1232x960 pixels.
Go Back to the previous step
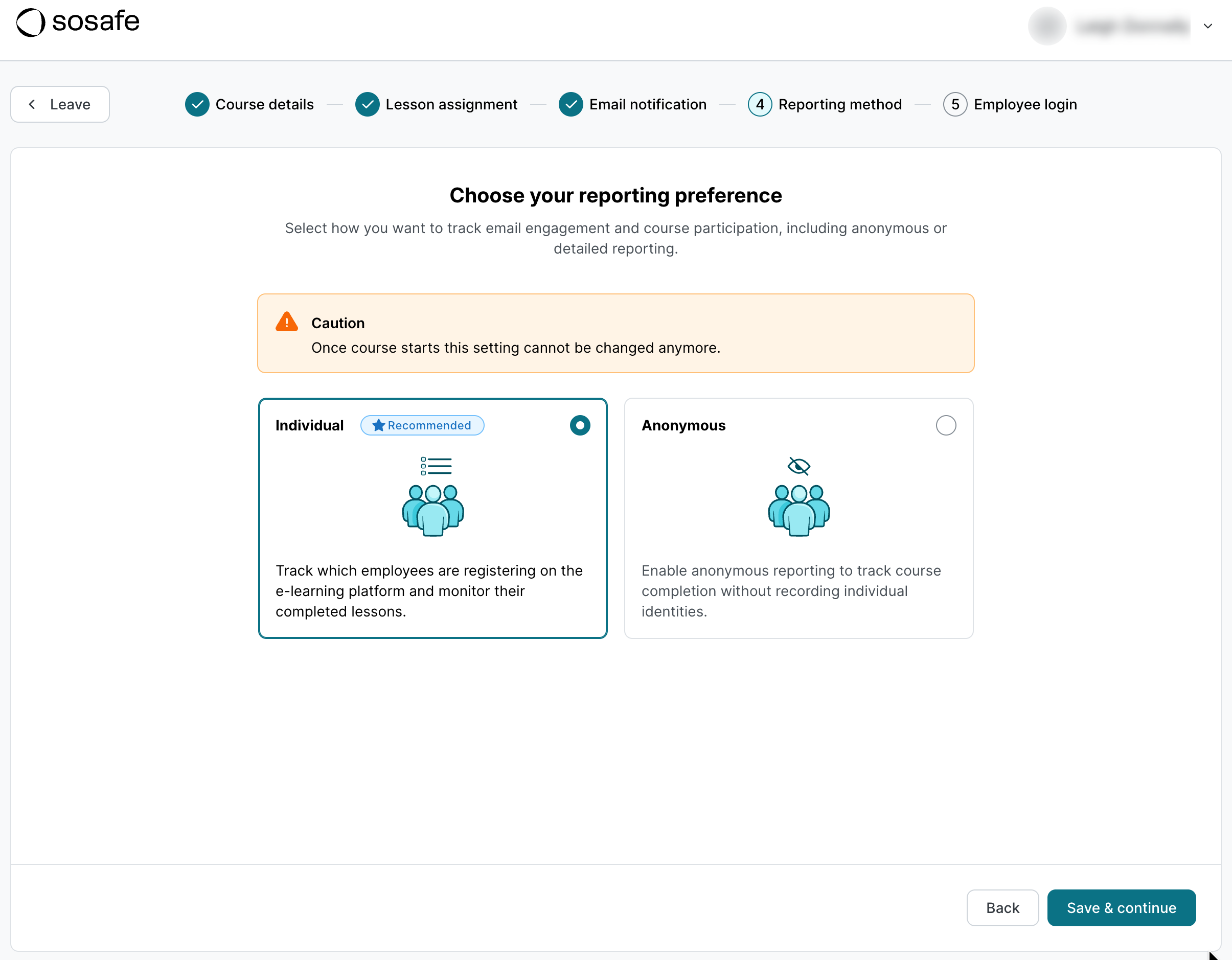point(1002,907)
